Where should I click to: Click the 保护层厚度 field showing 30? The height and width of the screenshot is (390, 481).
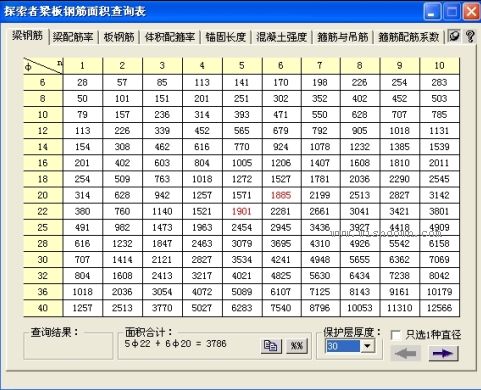tap(343, 346)
